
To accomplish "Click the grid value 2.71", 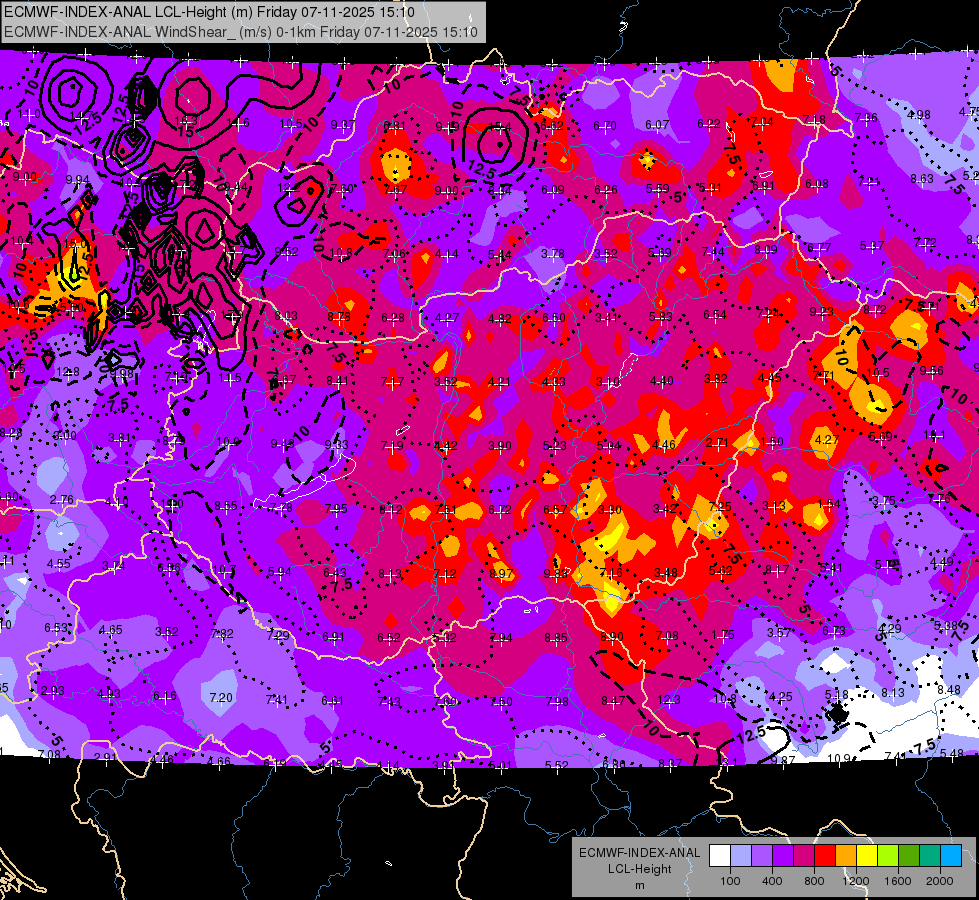I will click(x=717, y=443).
